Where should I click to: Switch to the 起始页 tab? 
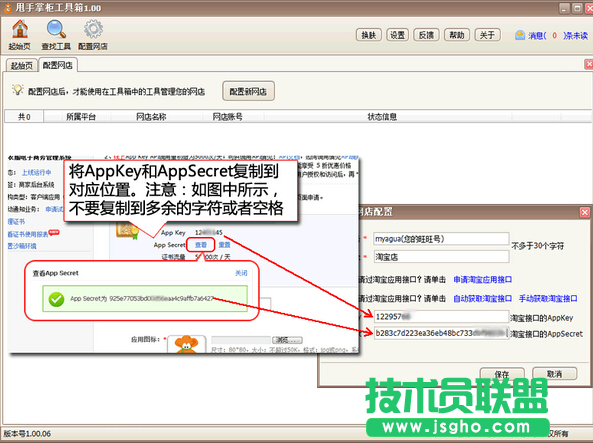[22, 65]
